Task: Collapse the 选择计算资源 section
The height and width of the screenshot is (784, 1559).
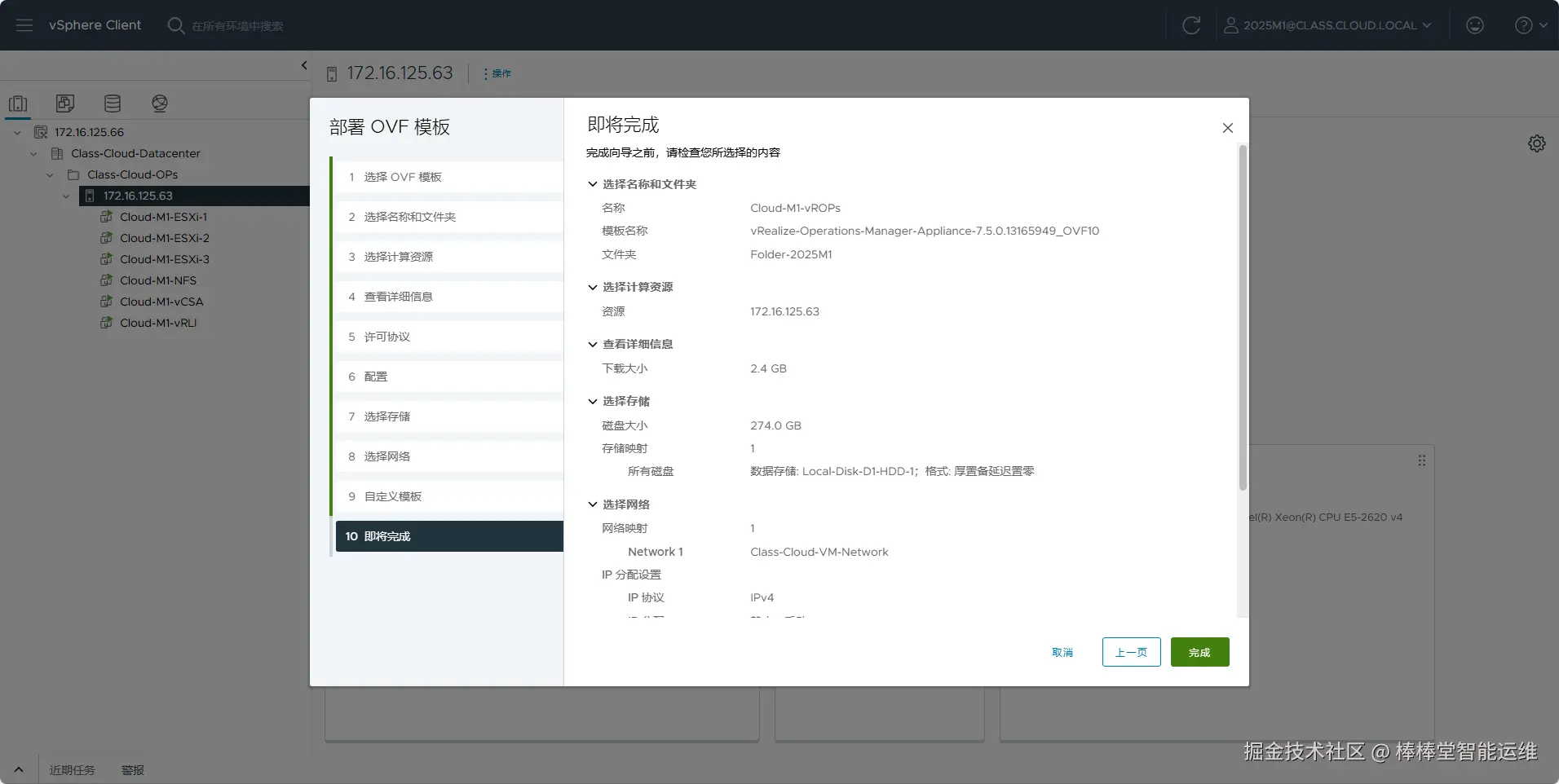Action: coord(593,287)
